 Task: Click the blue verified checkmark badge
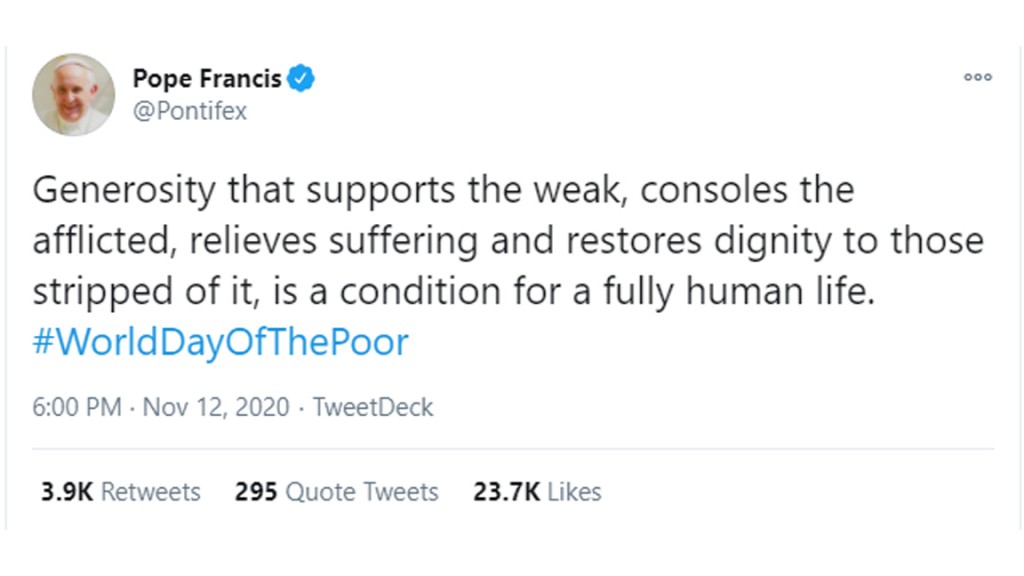point(300,78)
